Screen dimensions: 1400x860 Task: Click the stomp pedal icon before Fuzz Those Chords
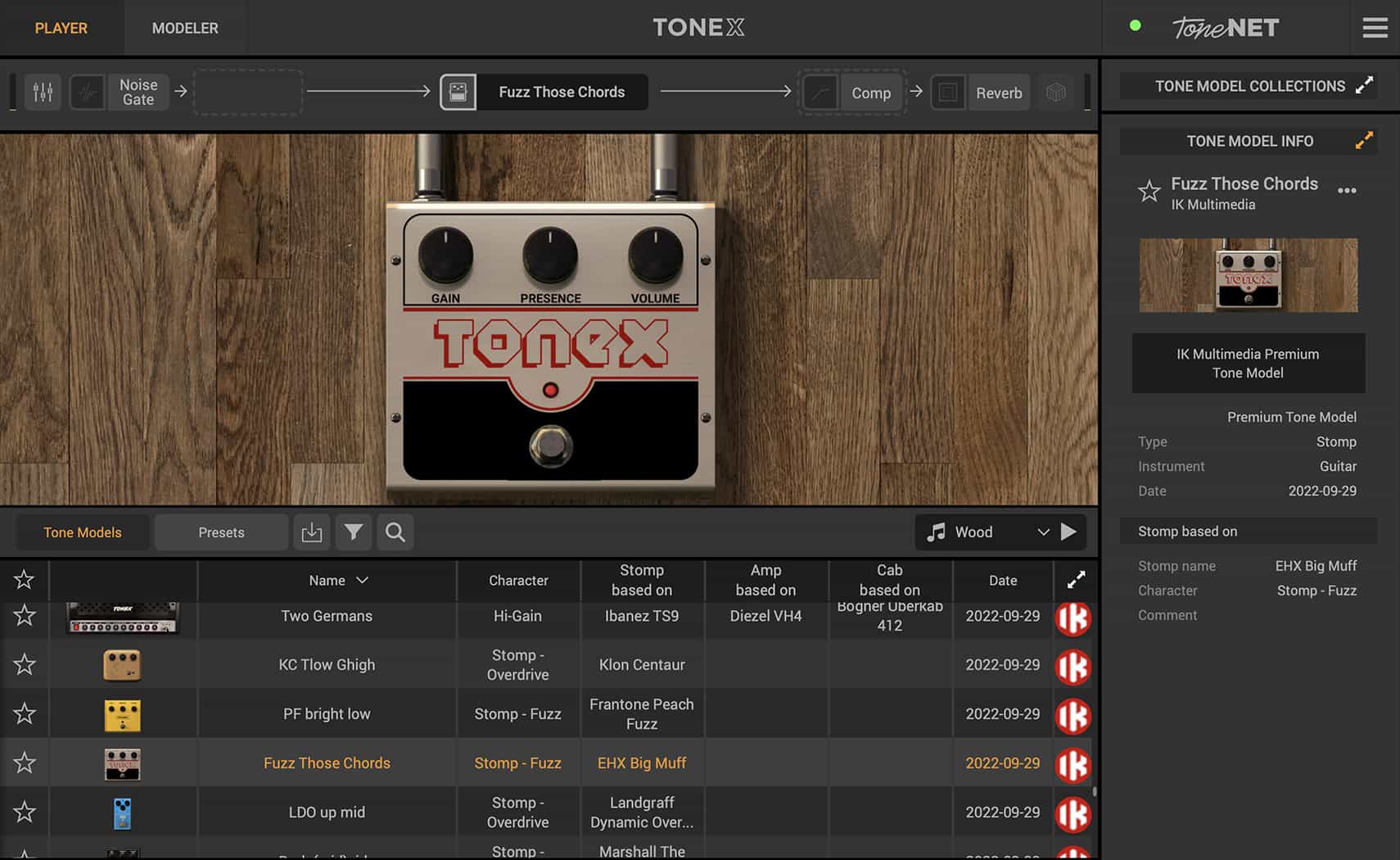click(x=458, y=92)
